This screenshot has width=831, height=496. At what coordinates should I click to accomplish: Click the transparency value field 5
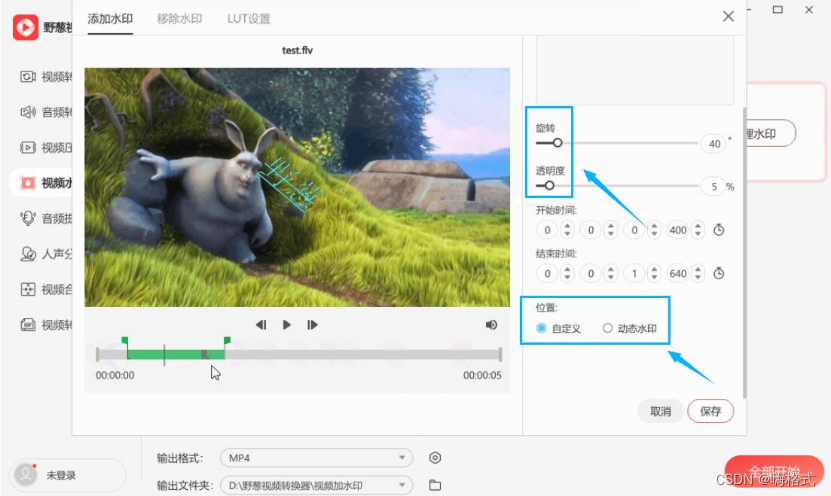point(713,187)
